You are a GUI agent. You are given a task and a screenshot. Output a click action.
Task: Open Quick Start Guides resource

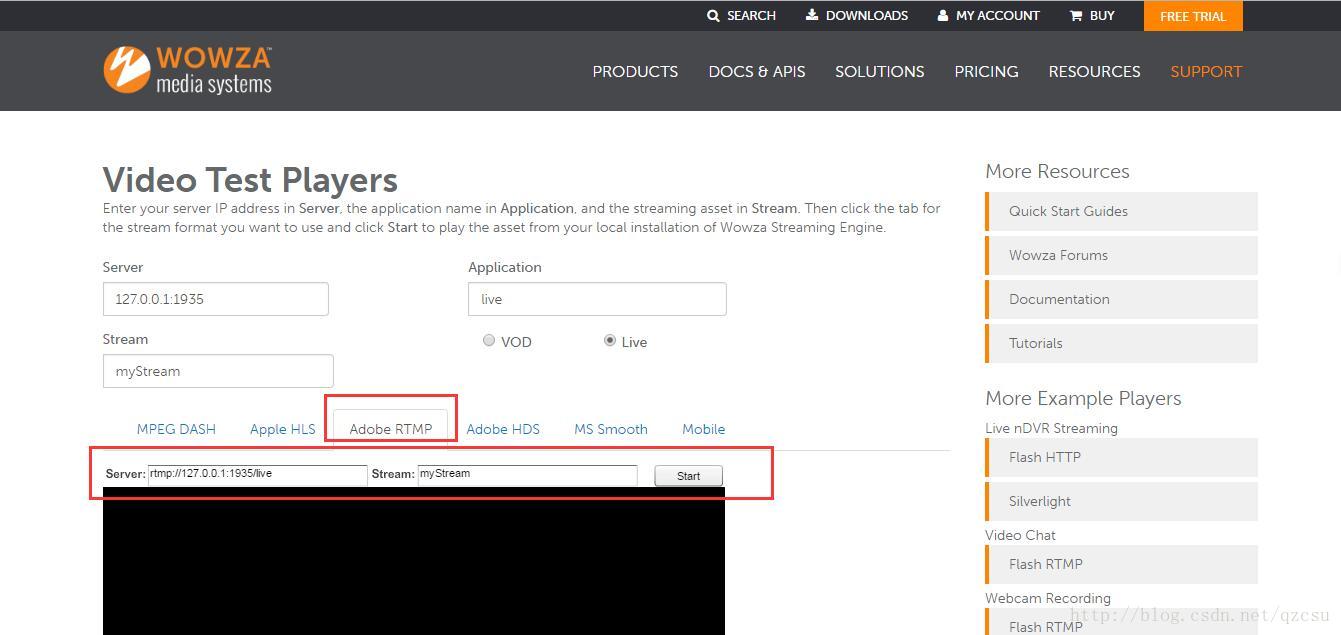[1121, 211]
